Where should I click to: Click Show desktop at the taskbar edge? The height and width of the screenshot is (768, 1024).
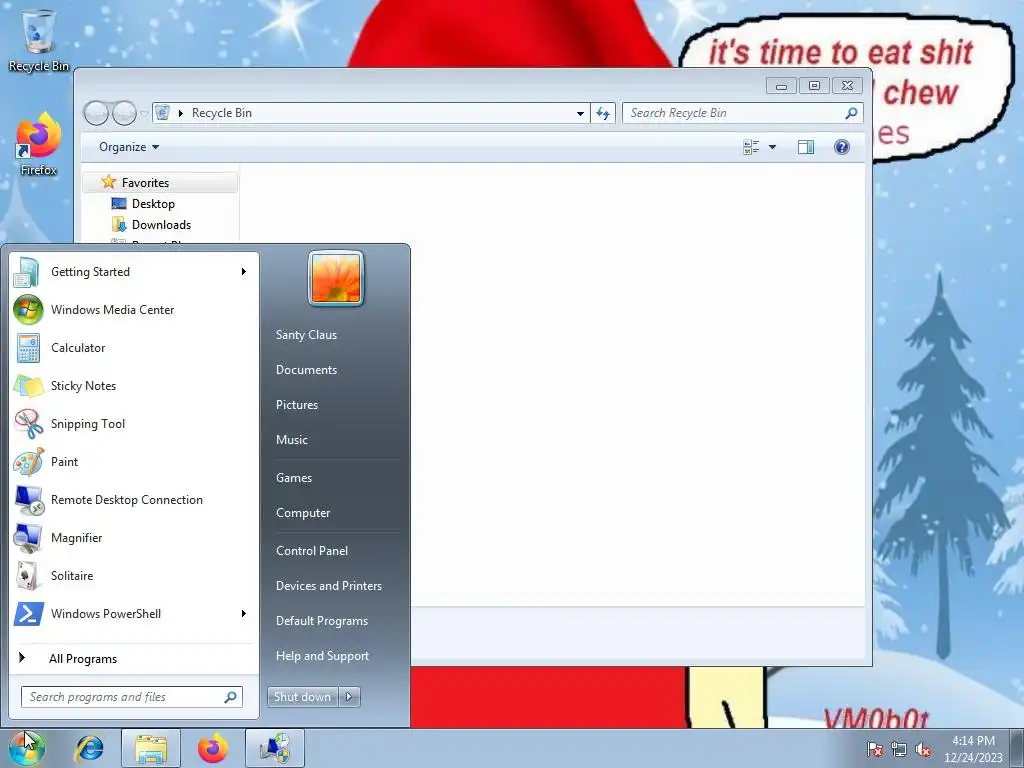coord(1018,748)
